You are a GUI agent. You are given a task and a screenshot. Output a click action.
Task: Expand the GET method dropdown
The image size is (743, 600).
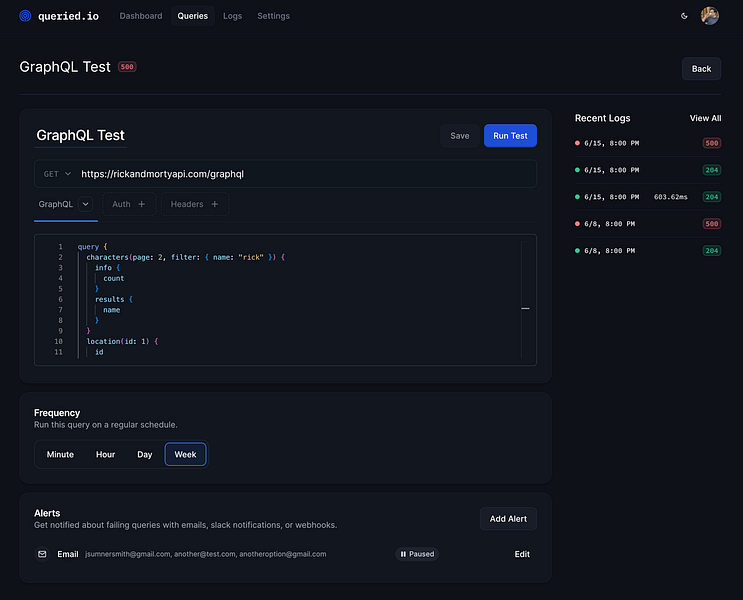click(x=57, y=174)
